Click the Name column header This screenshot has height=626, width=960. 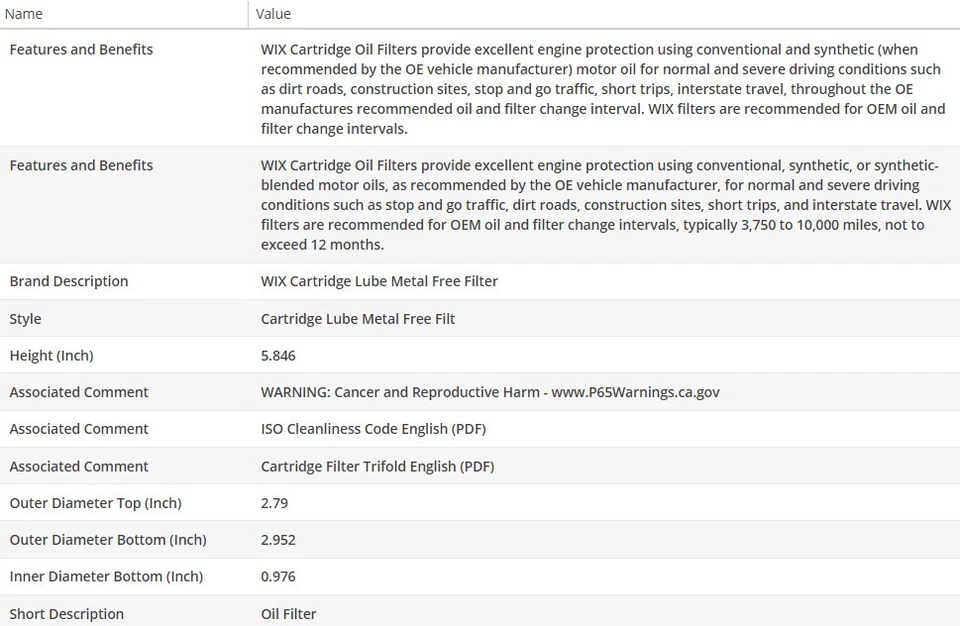tap(26, 14)
